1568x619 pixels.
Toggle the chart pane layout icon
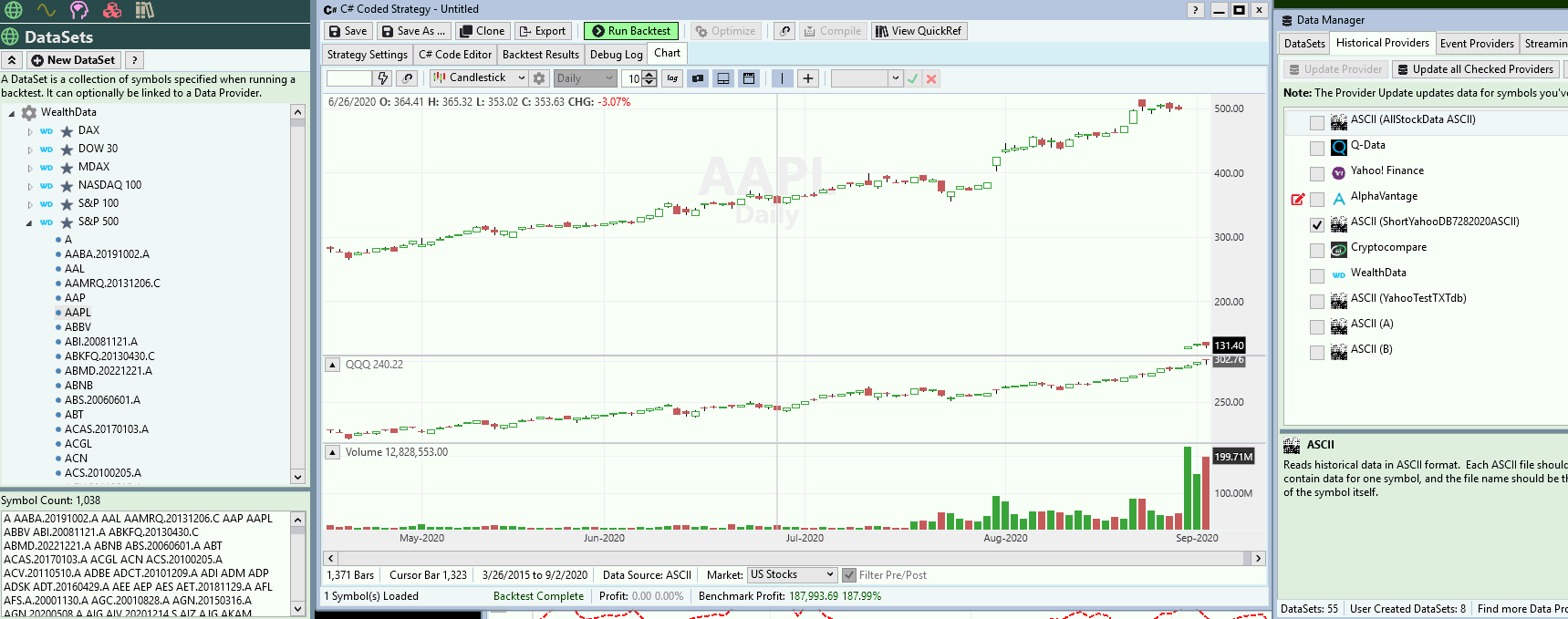723,78
